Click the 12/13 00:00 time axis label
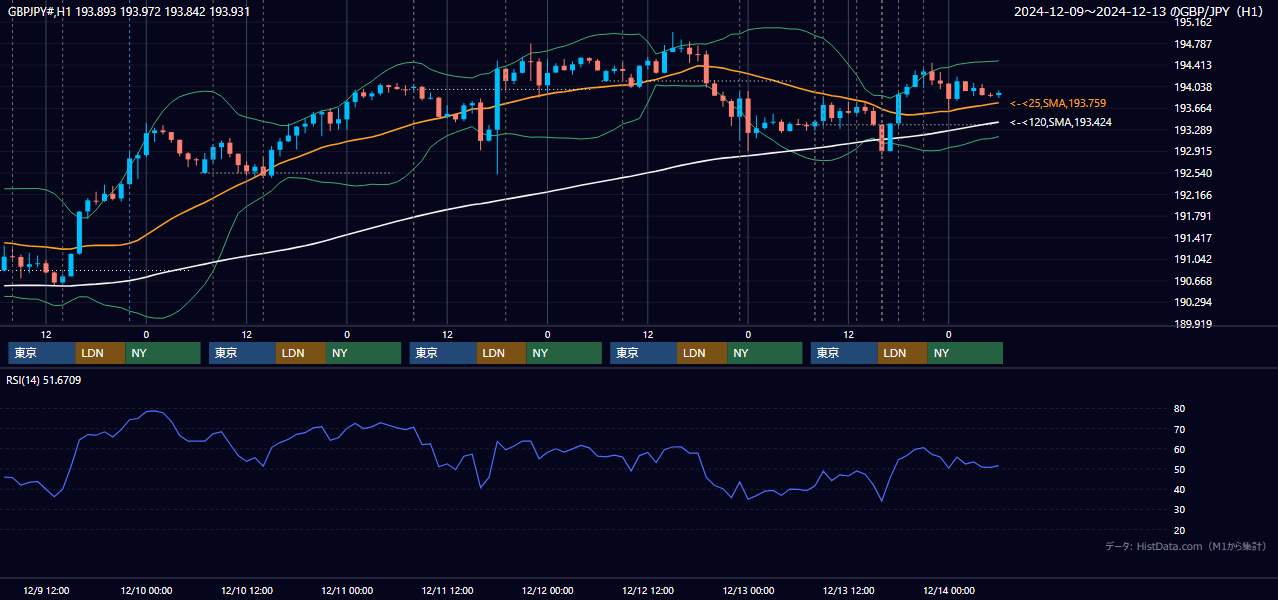 point(748,590)
